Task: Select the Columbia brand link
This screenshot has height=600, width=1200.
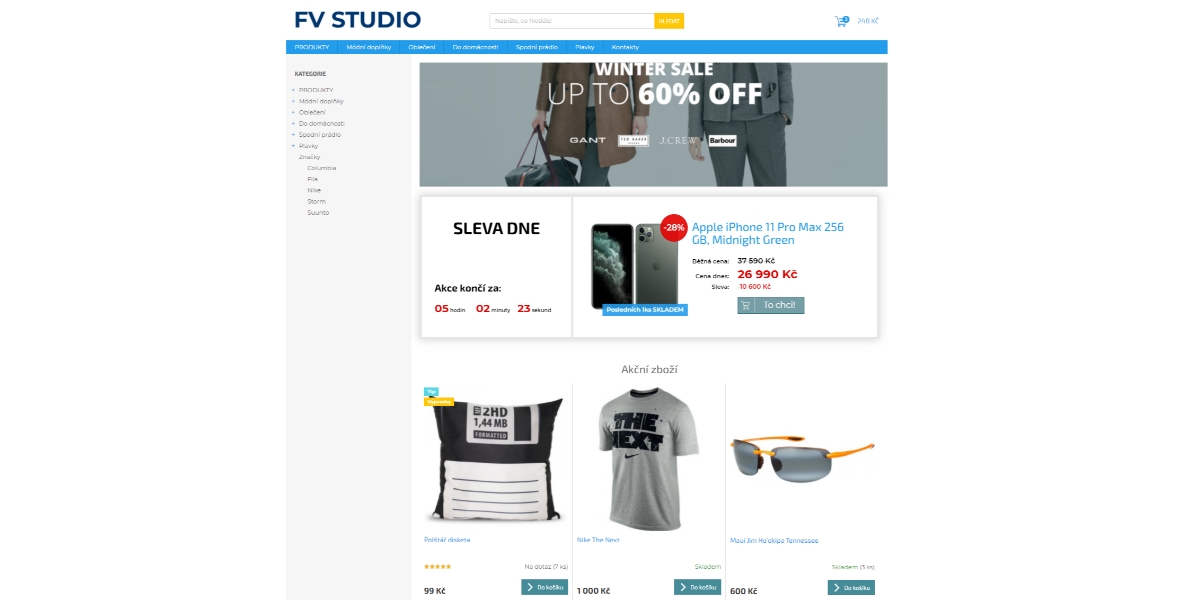Action: pos(321,168)
